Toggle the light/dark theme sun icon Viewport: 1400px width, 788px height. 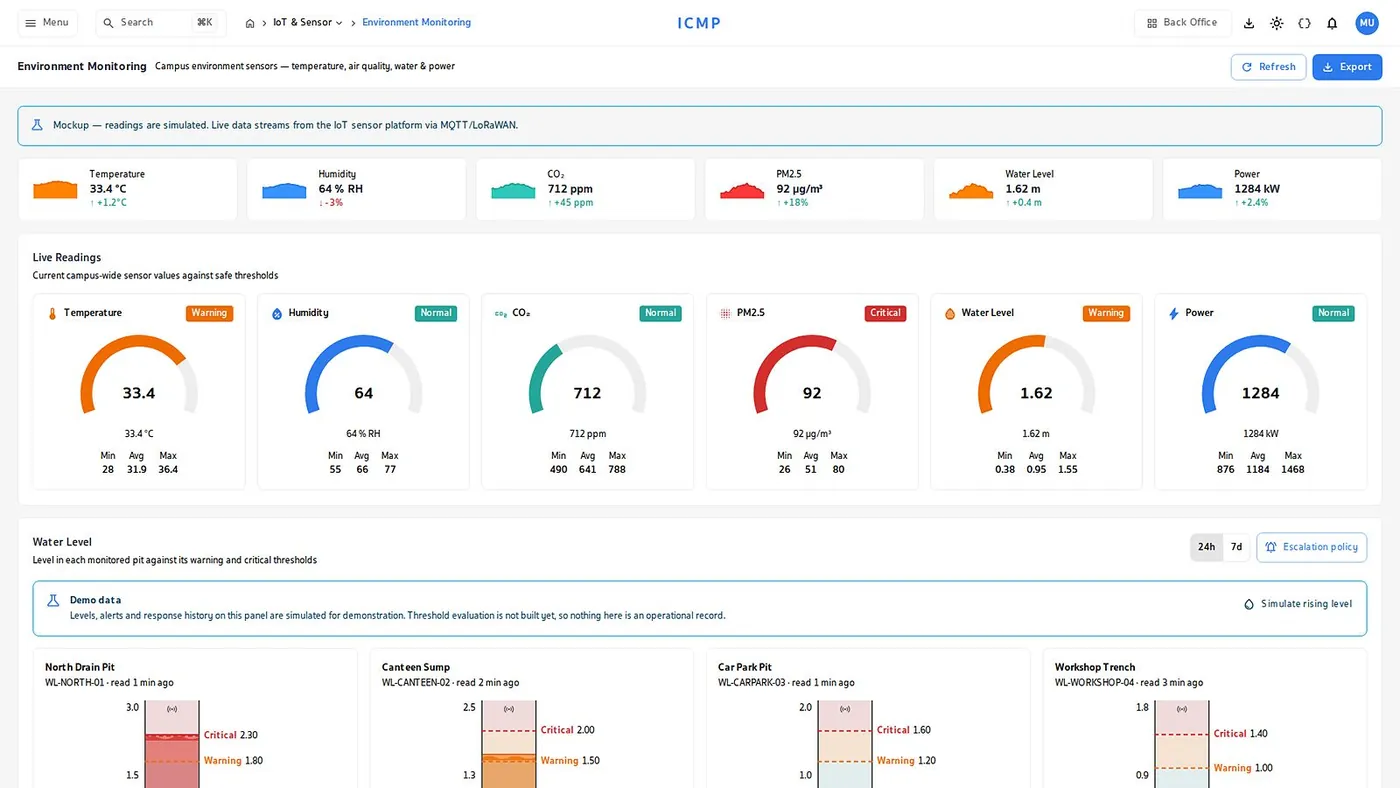click(x=1277, y=23)
